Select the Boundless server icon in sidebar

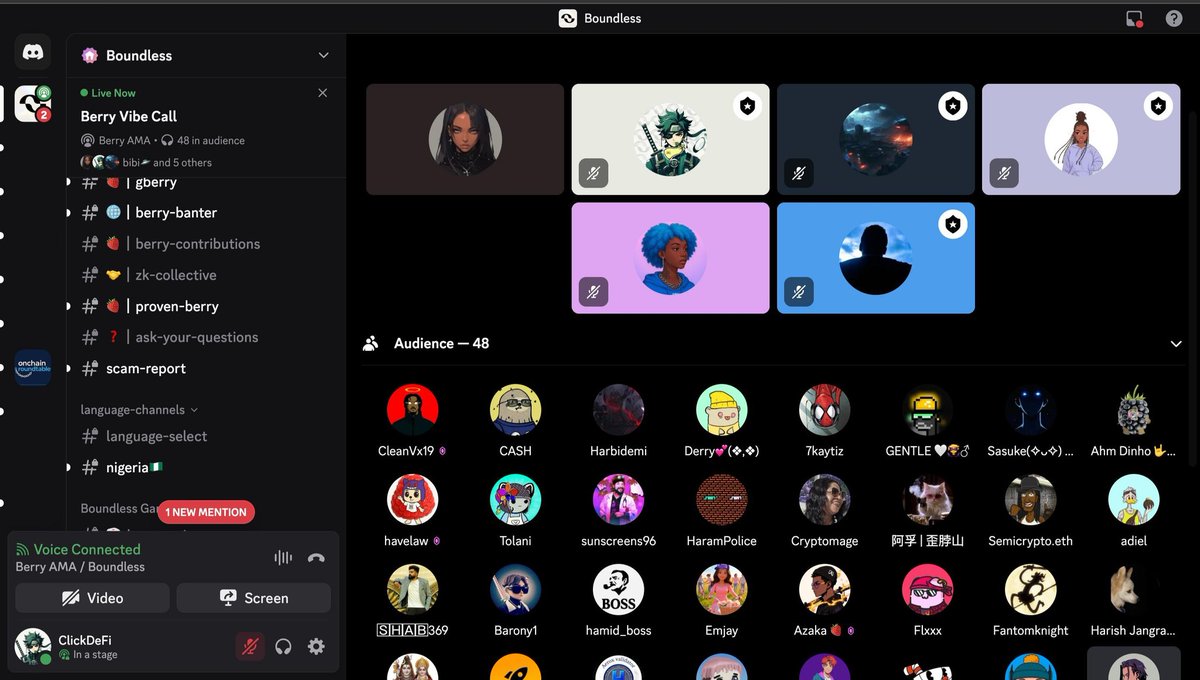(x=33, y=104)
